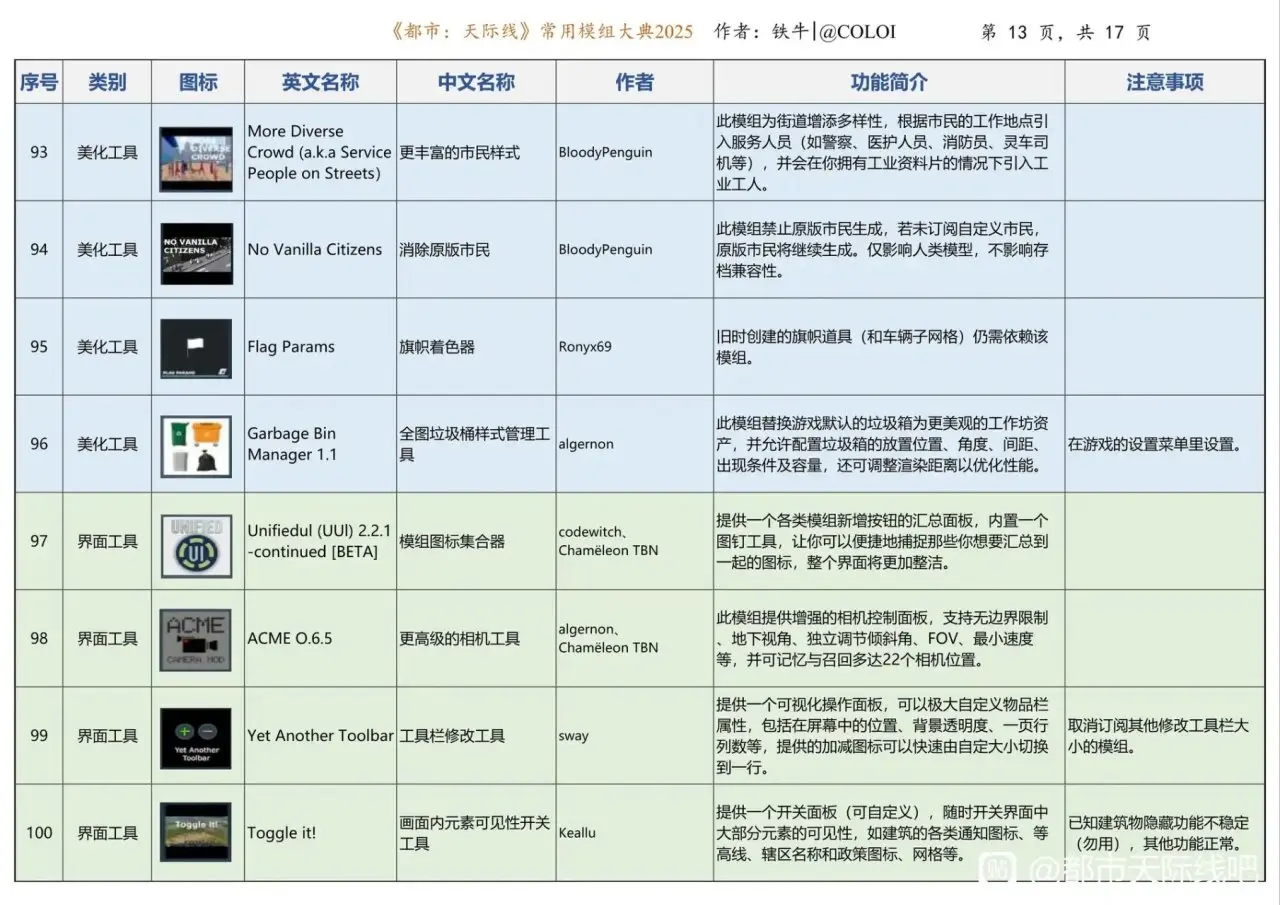Click the @COLOI author handle in header
This screenshot has height=905, width=1280.
pos(857,32)
